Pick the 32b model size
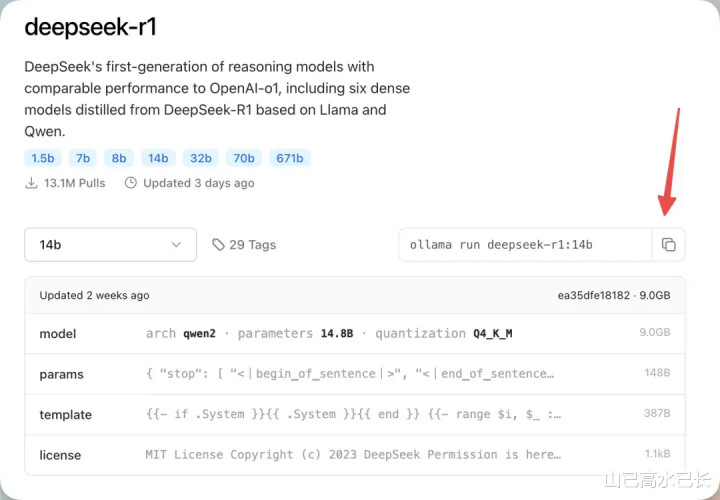The height and width of the screenshot is (500, 720). pyautogui.click(x=201, y=158)
